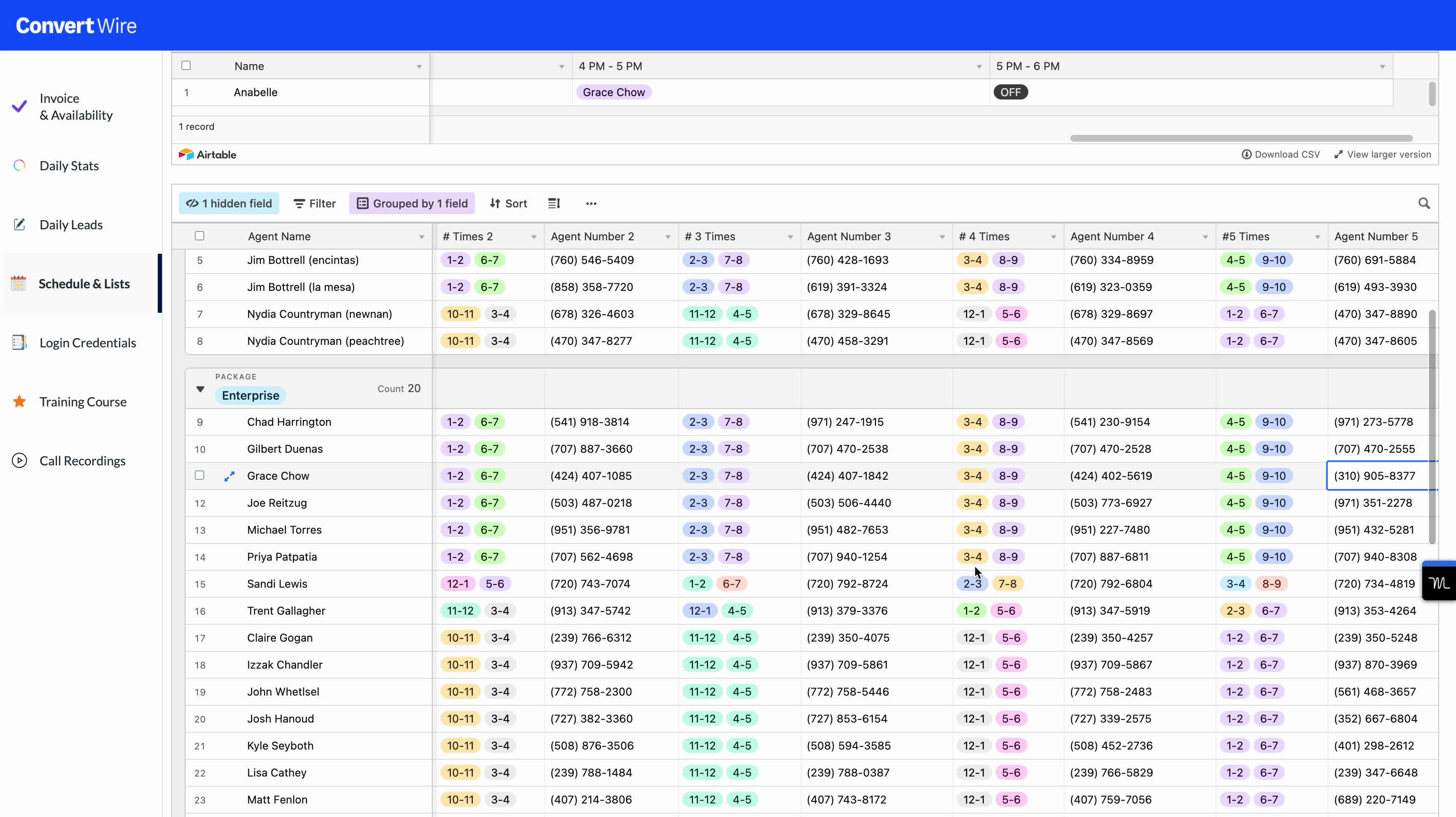1456x817 pixels.
Task: Toggle select-all checkbox beside Agent Name
Action: [x=200, y=236]
